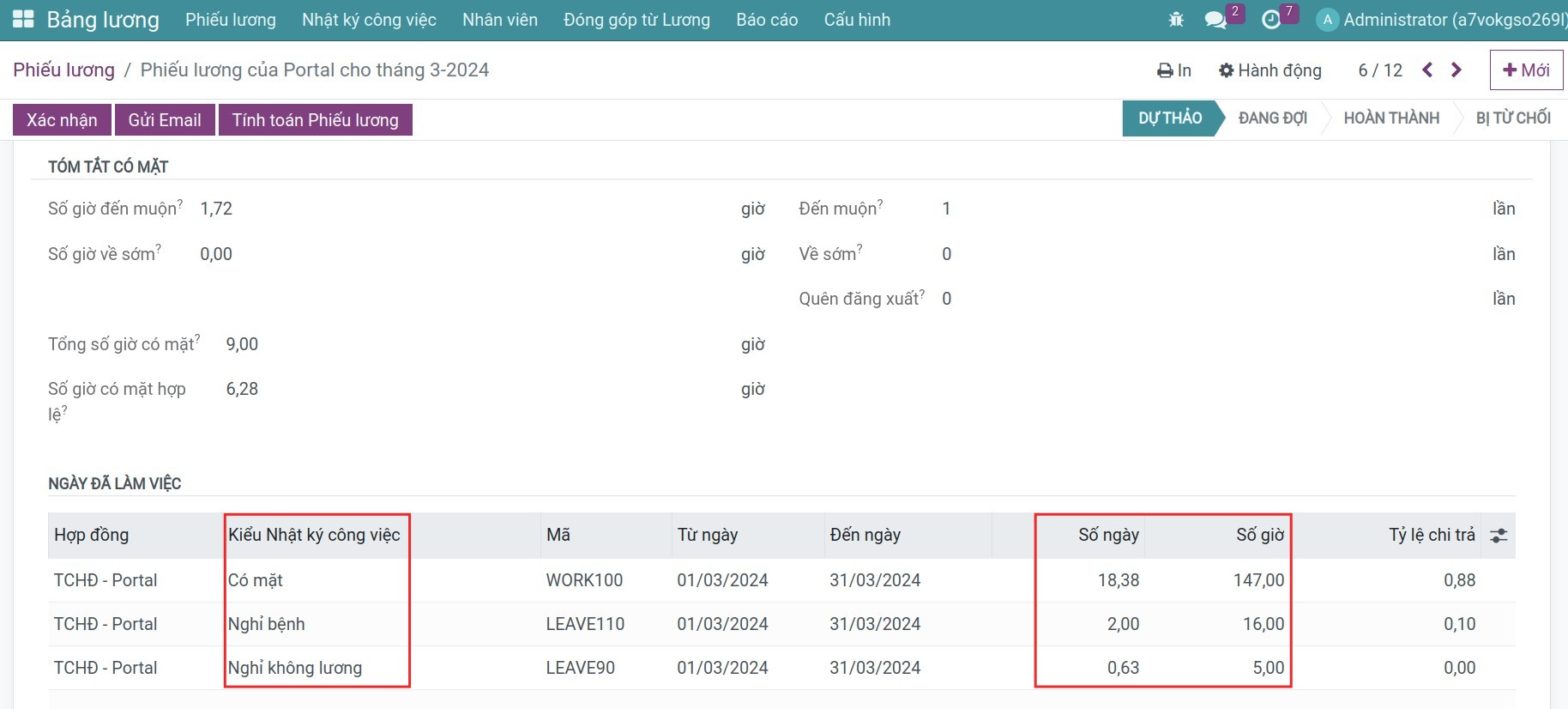Click the Xác nhận button

coord(62,120)
